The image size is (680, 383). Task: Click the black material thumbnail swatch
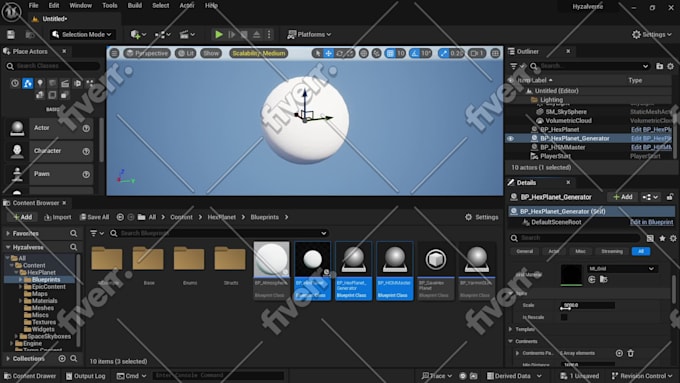[571, 275]
